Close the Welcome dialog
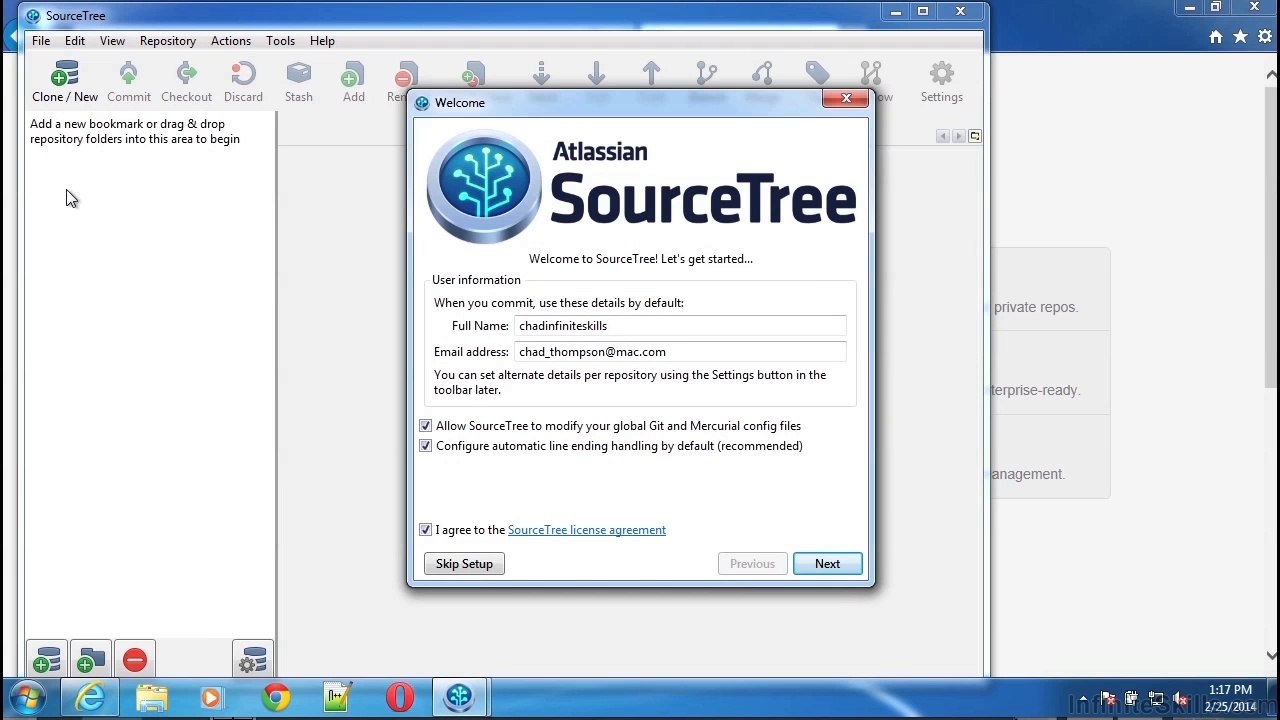This screenshot has width=1280, height=720. click(846, 98)
